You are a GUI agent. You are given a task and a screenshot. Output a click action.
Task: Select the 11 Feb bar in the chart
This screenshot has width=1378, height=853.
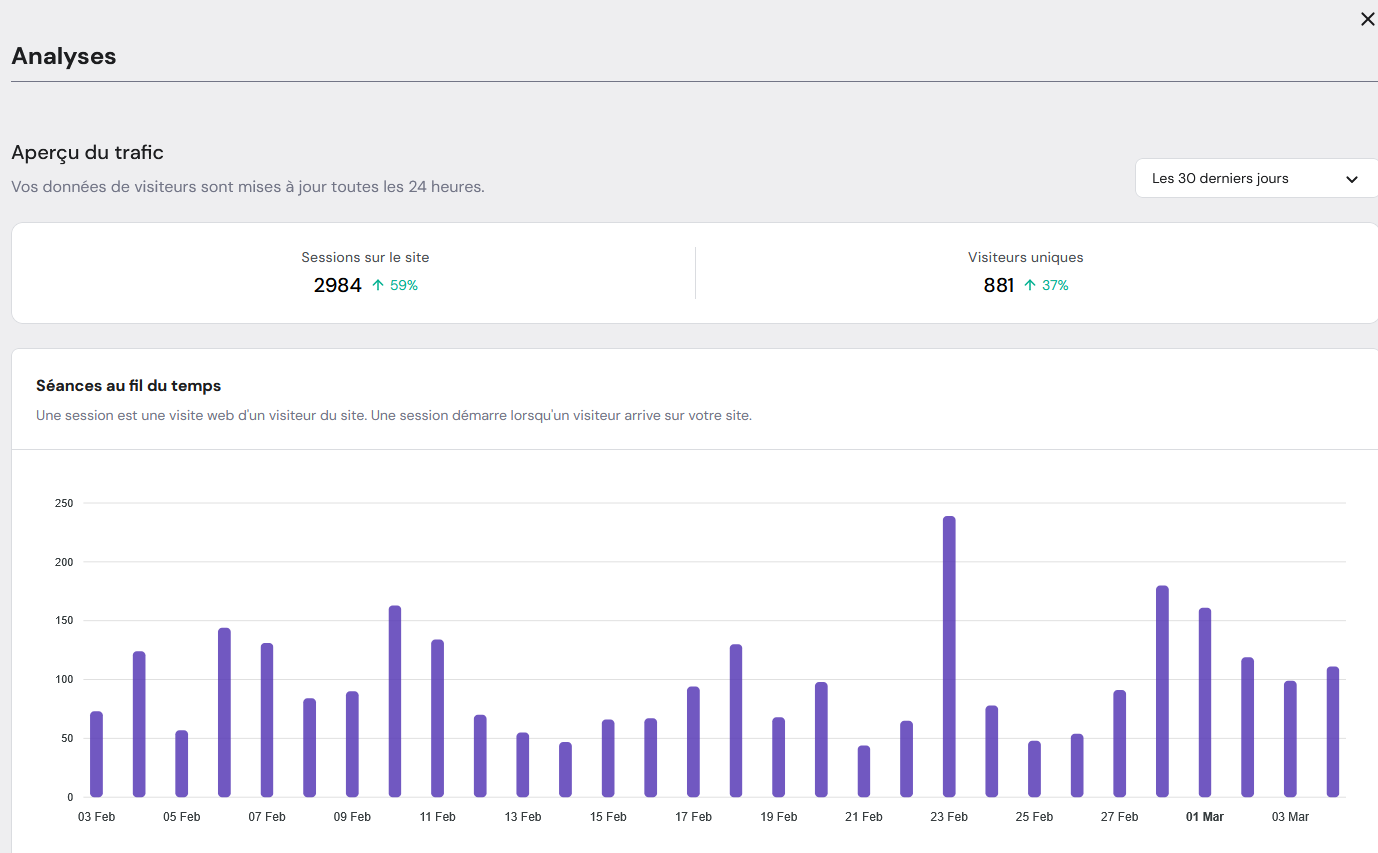[x=437, y=718]
